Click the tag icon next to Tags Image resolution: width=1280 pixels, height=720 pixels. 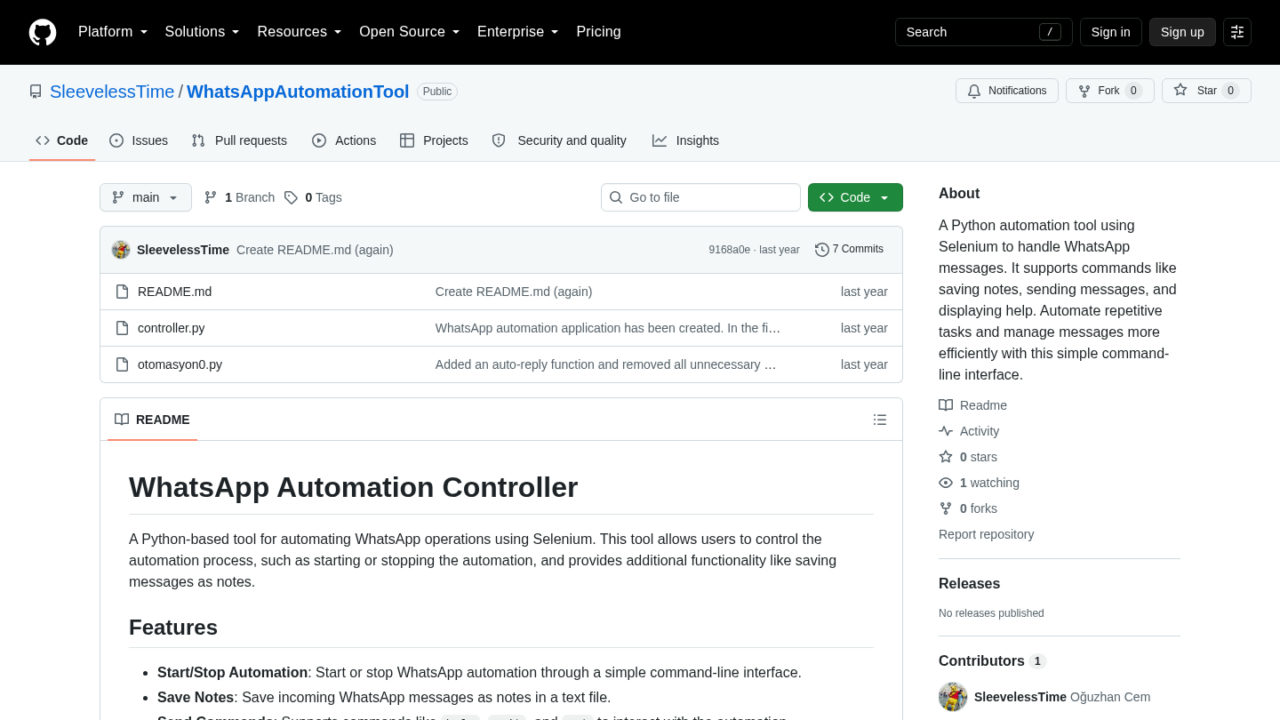[x=291, y=198]
